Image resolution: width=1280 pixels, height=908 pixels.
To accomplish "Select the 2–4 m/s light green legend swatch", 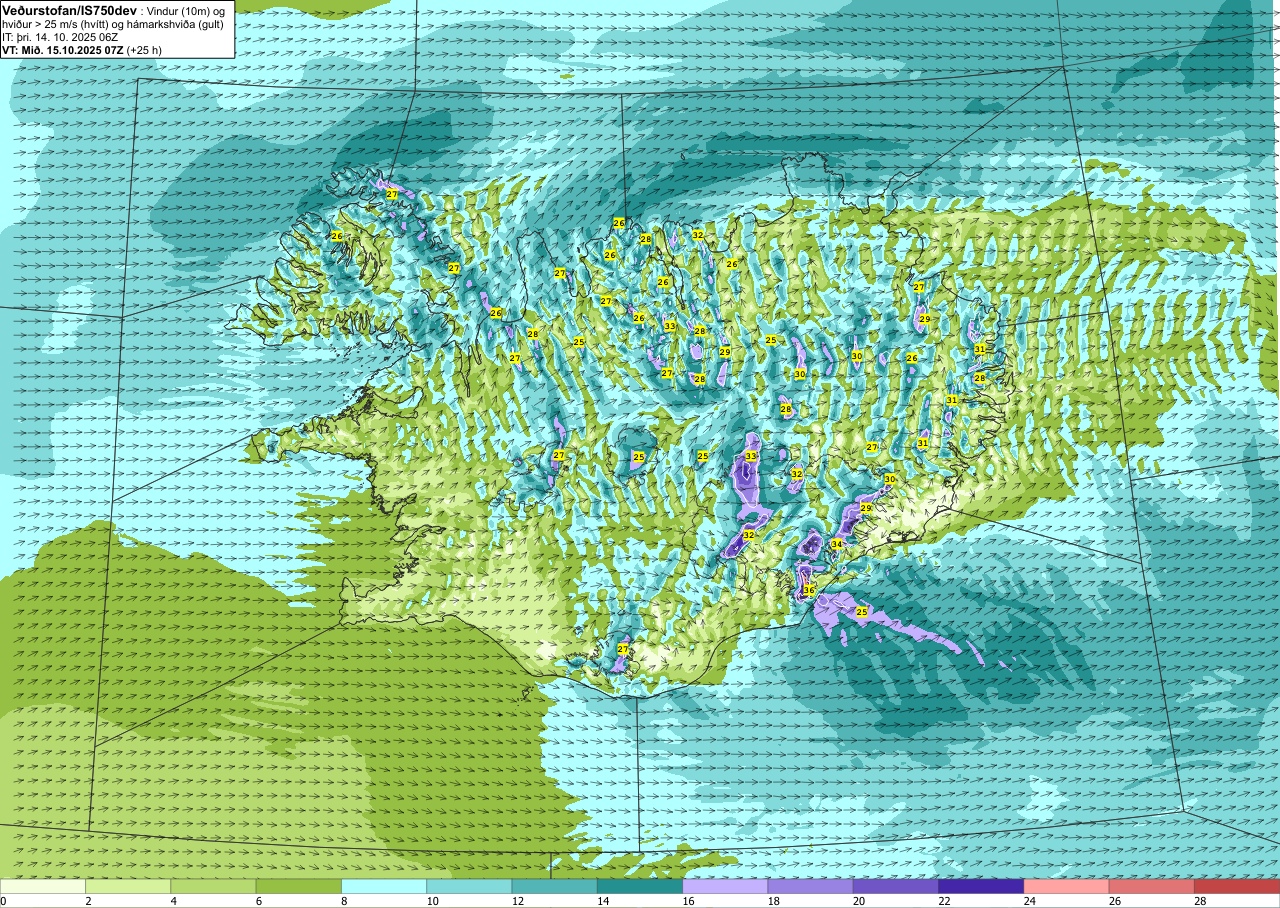I will pos(128,886).
